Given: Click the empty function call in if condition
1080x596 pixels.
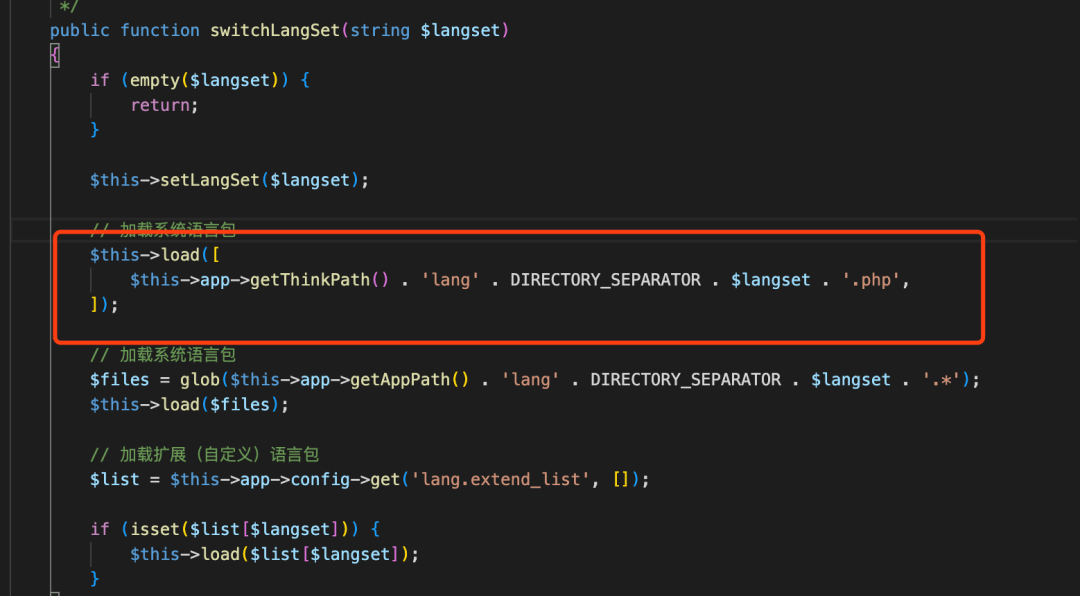Looking at the screenshot, I should click(x=154, y=80).
